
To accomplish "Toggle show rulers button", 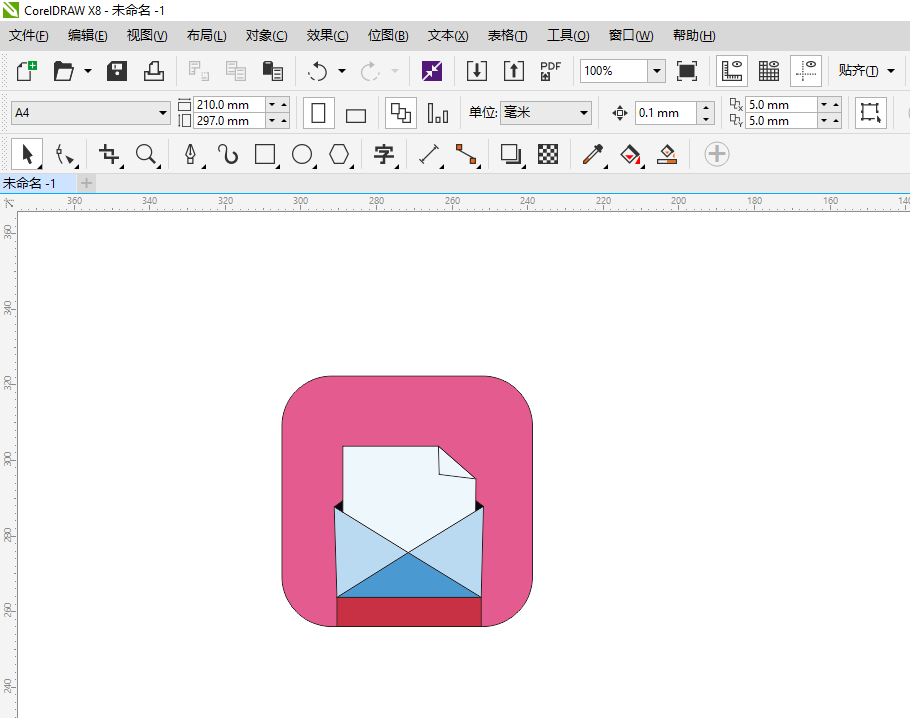I will point(732,71).
